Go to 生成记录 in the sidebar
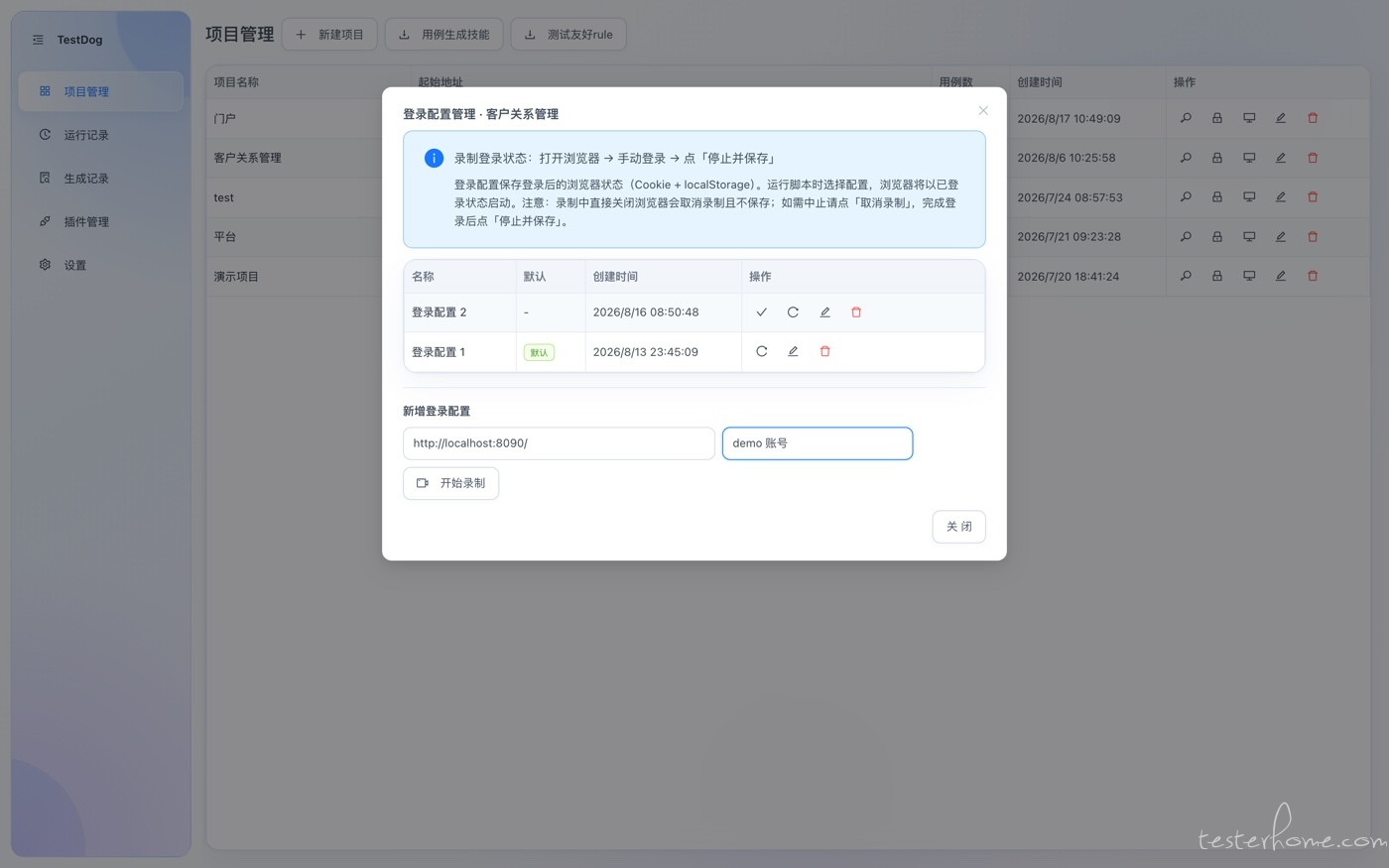The image size is (1389, 868). coord(101,179)
